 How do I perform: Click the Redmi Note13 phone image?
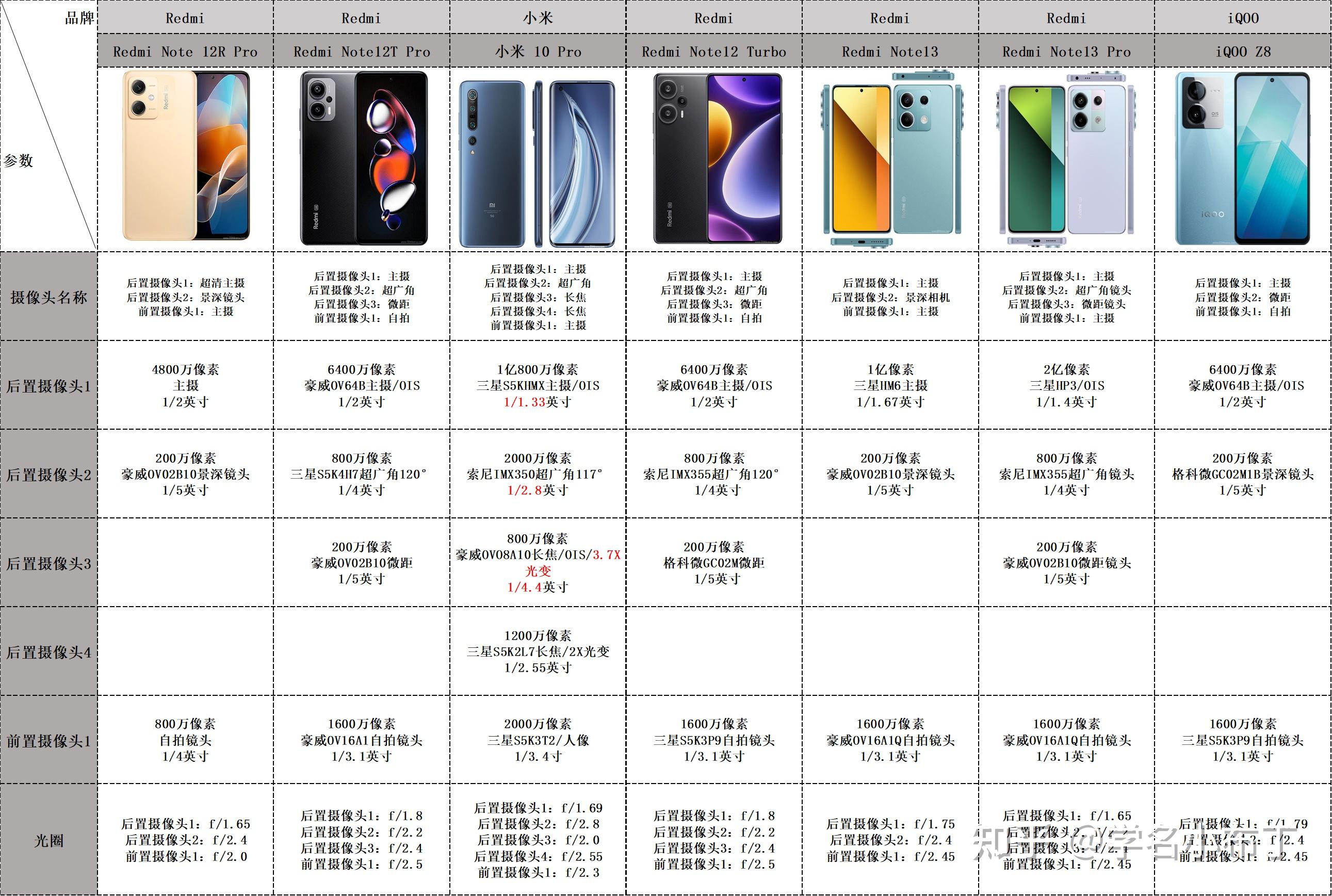tap(892, 159)
